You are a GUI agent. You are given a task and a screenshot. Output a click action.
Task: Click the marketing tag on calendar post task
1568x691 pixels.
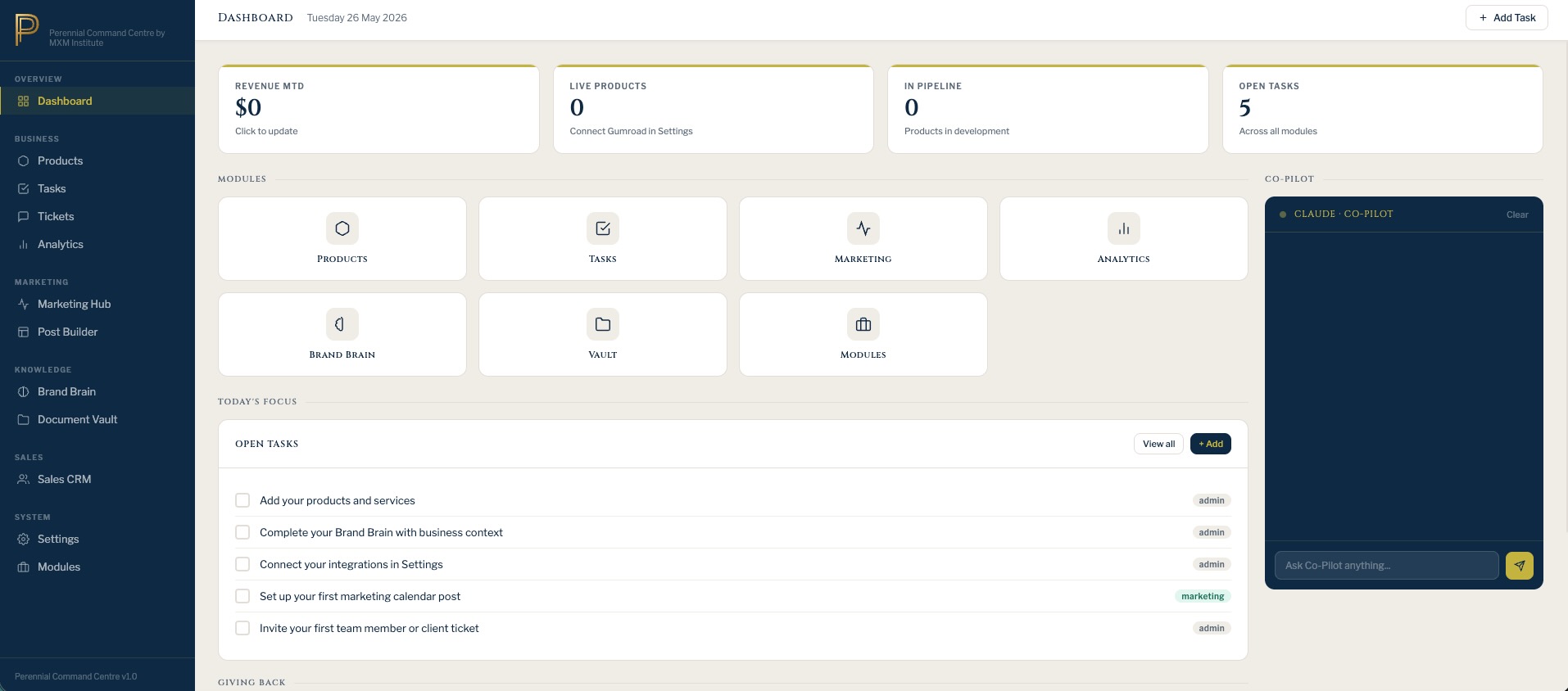(1203, 596)
